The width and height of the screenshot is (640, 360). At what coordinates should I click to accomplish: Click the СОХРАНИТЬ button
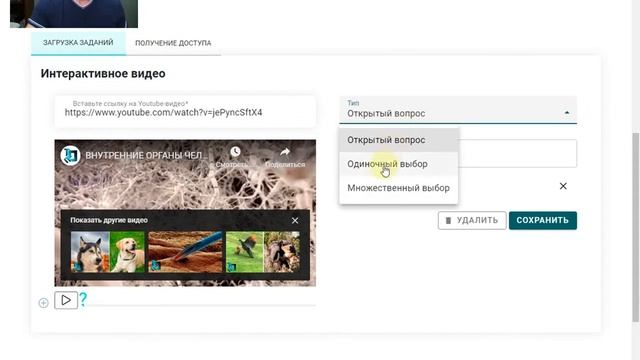(542, 220)
